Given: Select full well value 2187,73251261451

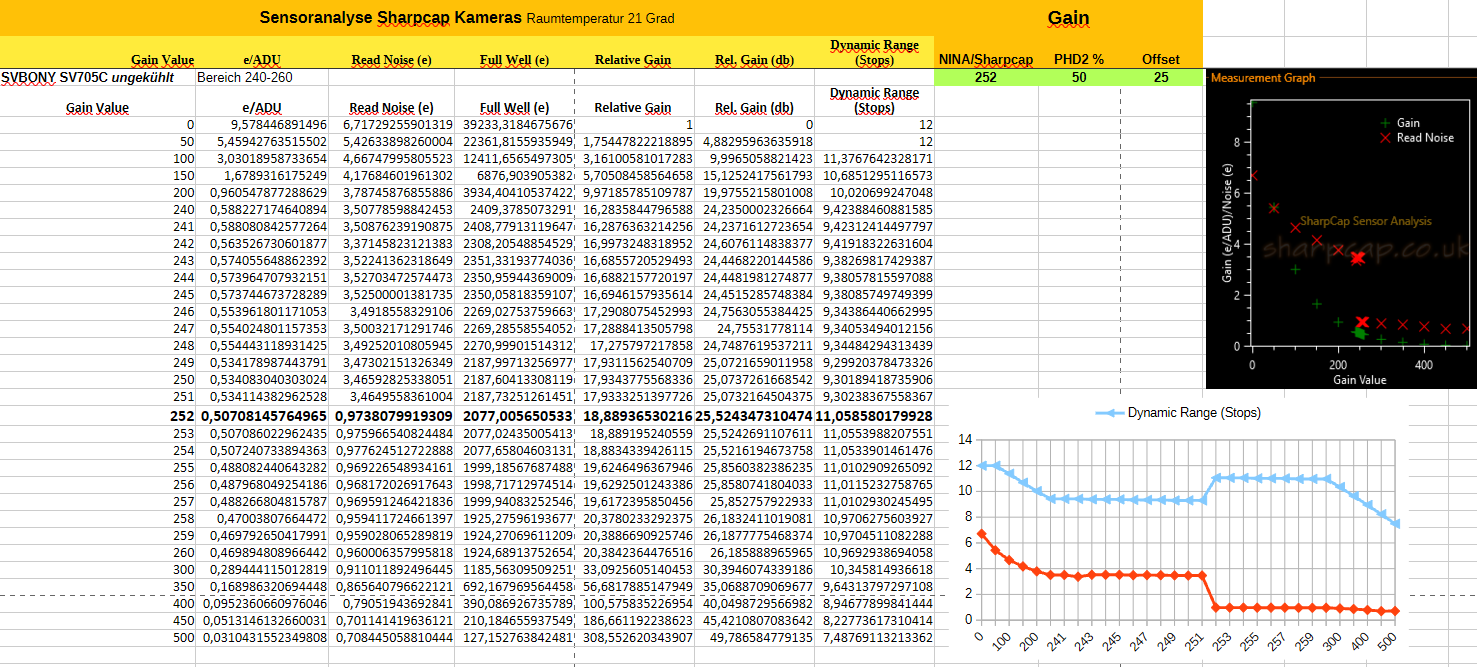Looking at the screenshot, I should 516,396.
